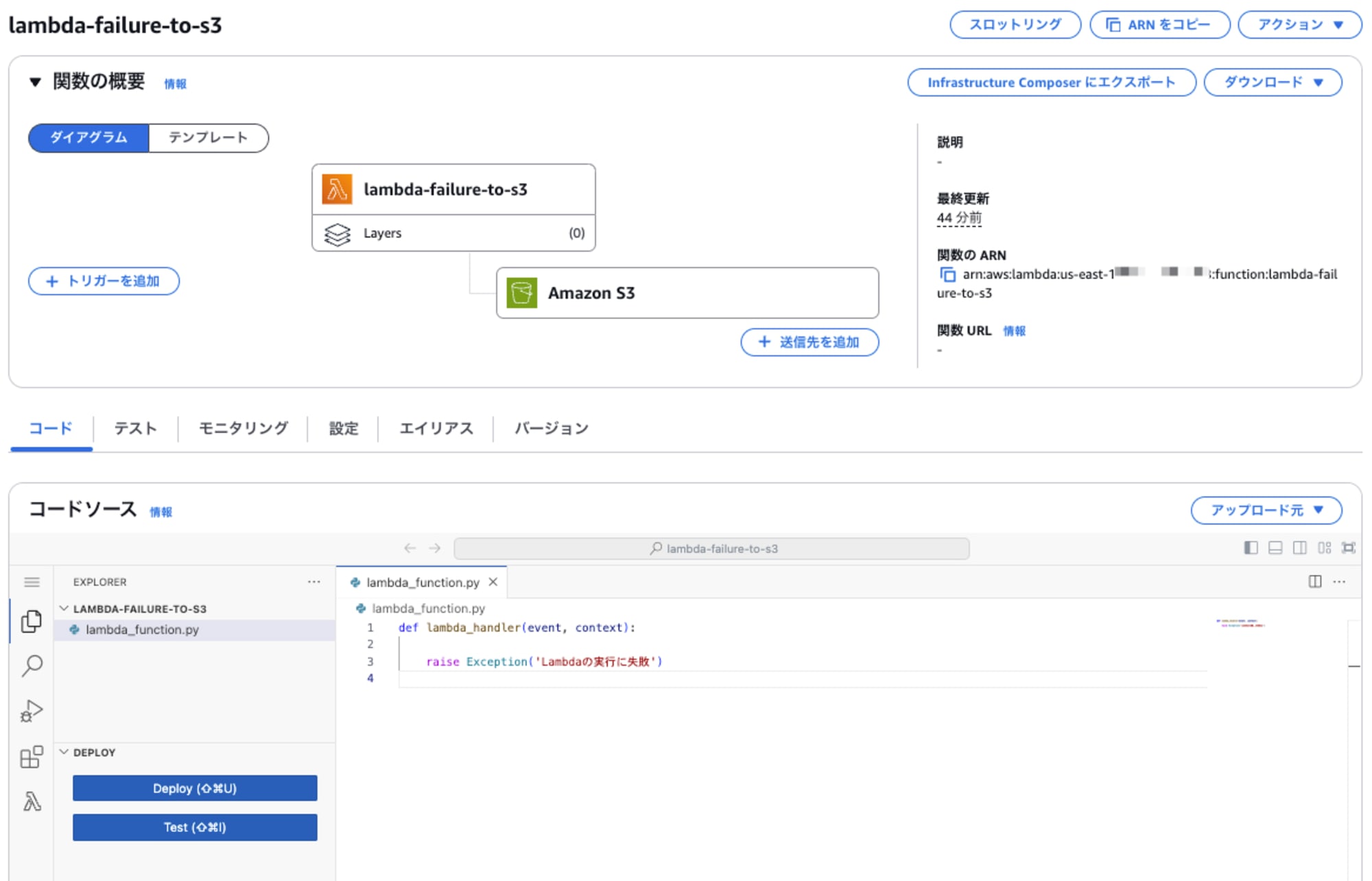1372x881 pixels.
Task: Click the Layers row in diagram
Action: (x=453, y=233)
